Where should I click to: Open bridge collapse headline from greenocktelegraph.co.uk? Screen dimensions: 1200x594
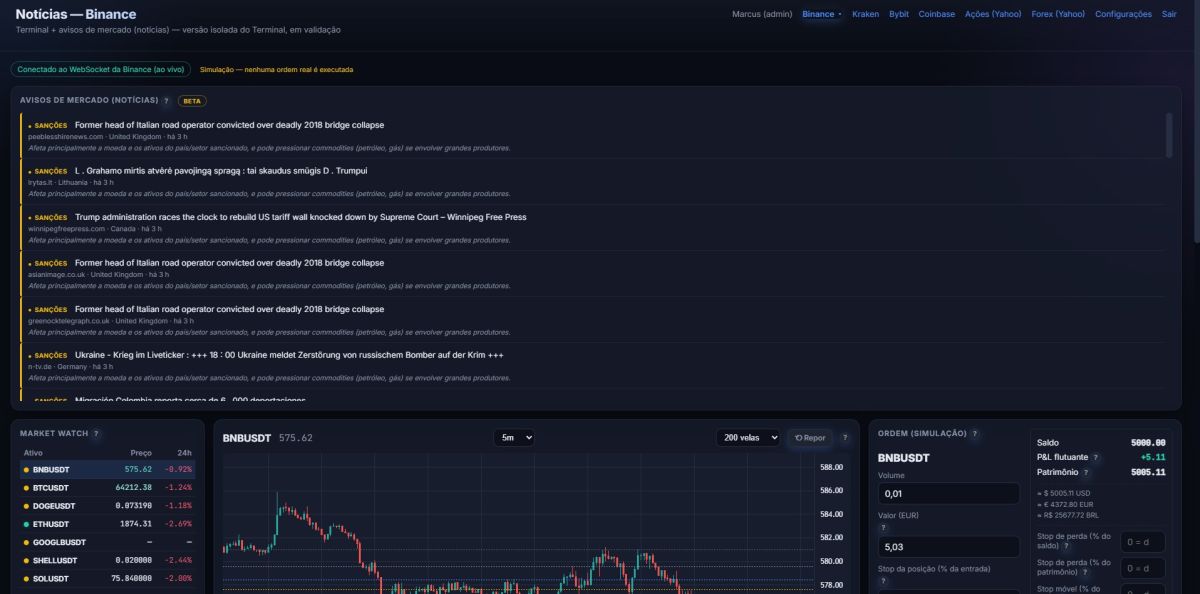coord(229,309)
